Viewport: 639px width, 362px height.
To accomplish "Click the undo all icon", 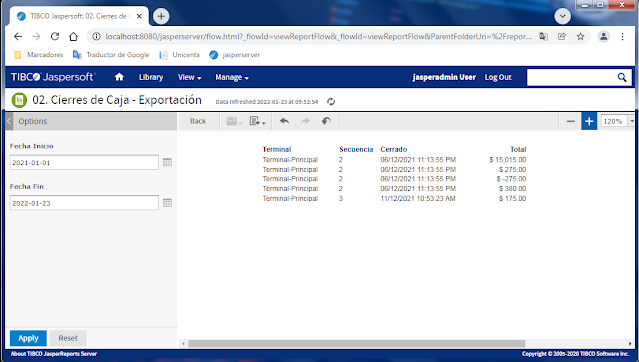I will pos(326,121).
